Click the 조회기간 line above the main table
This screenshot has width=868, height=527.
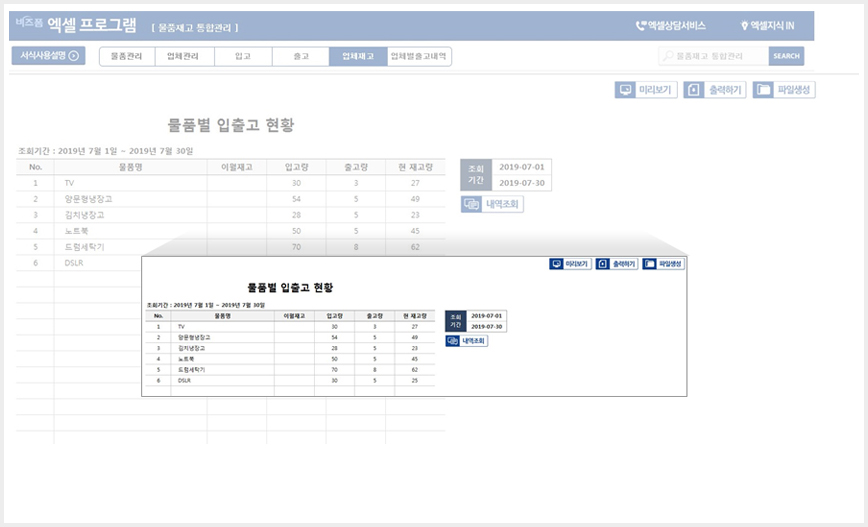[x=106, y=151]
